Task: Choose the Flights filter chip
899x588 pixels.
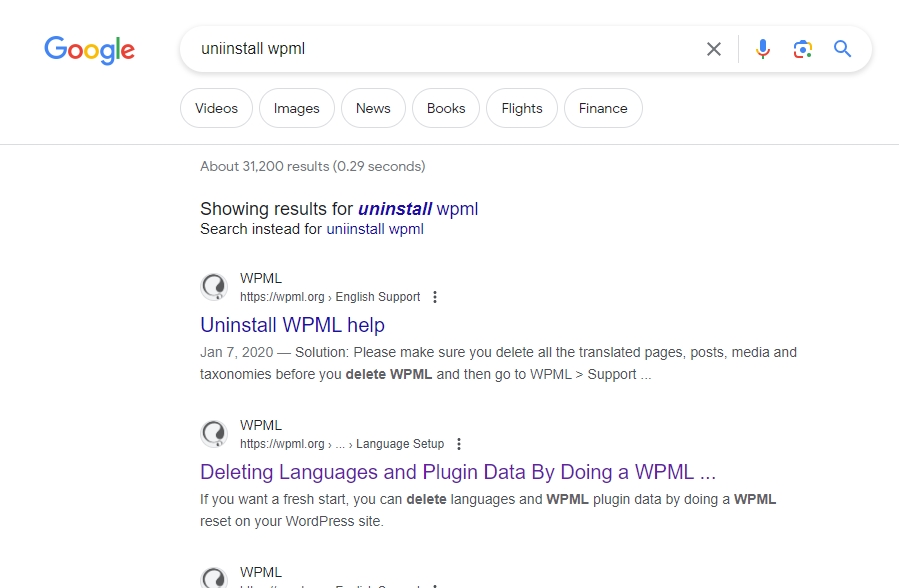Action: (x=522, y=108)
